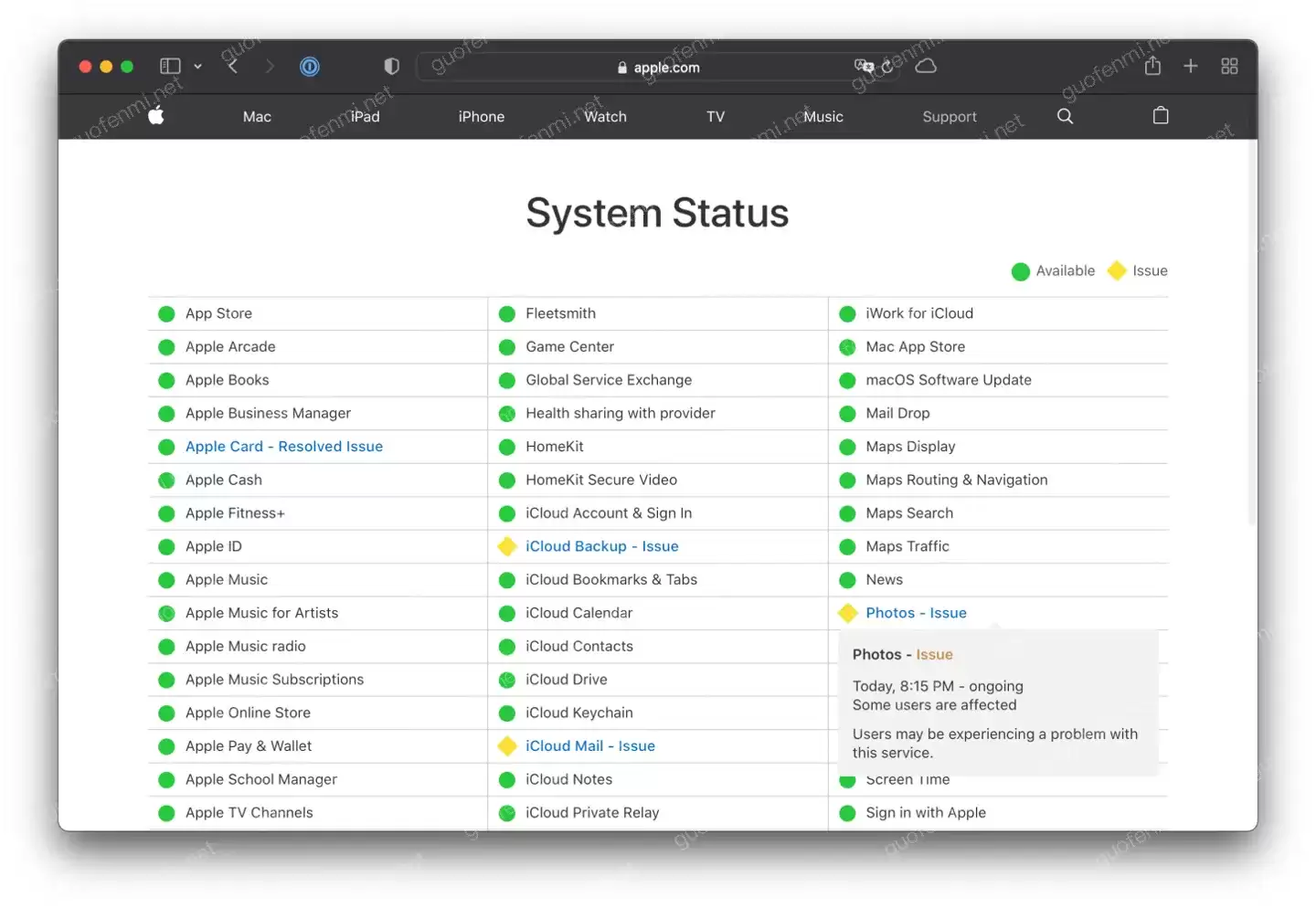Open a new tab with the plus icon

click(x=1190, y=66)
